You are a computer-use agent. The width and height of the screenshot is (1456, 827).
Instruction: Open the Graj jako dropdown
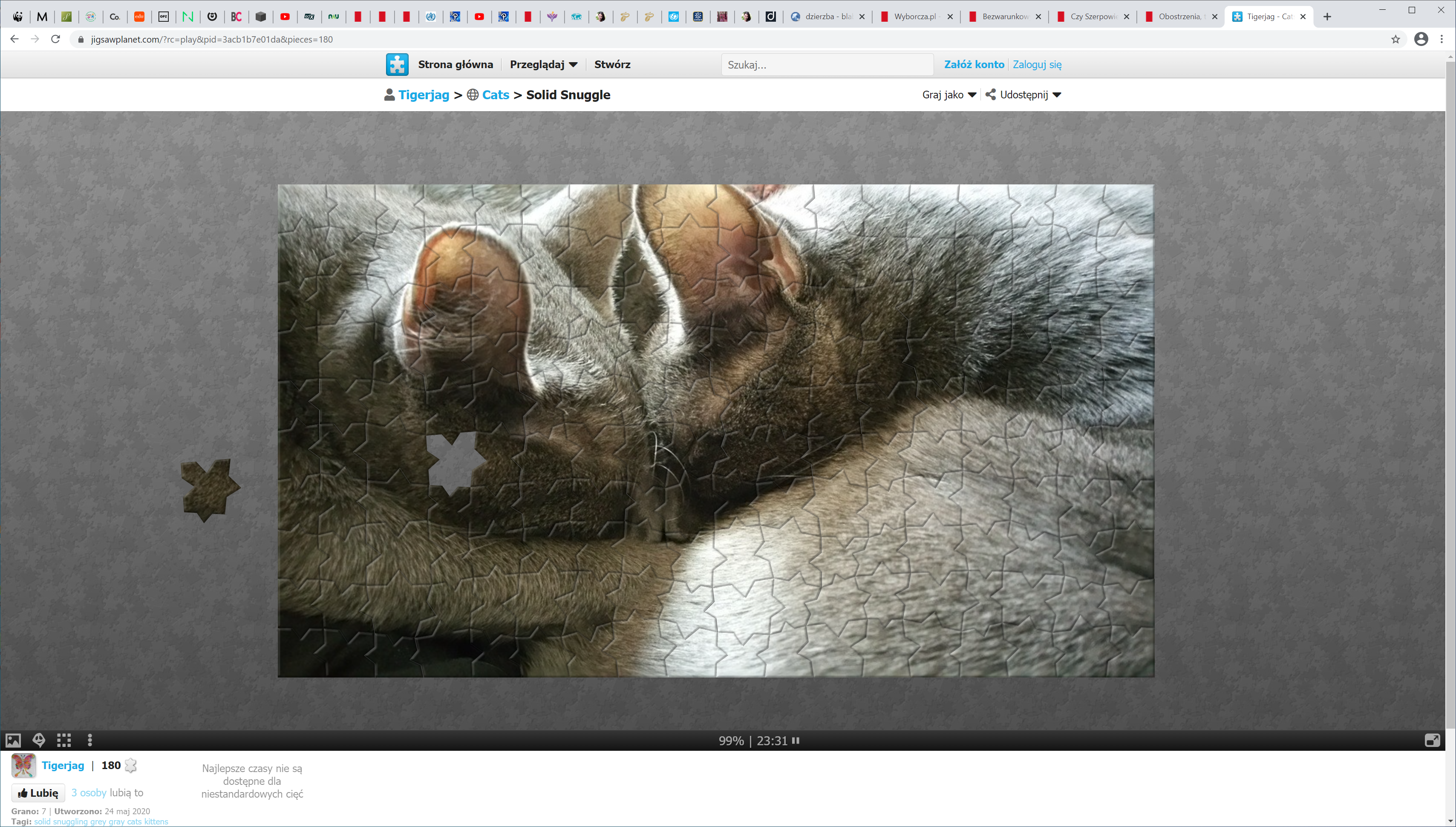[949, 95]
